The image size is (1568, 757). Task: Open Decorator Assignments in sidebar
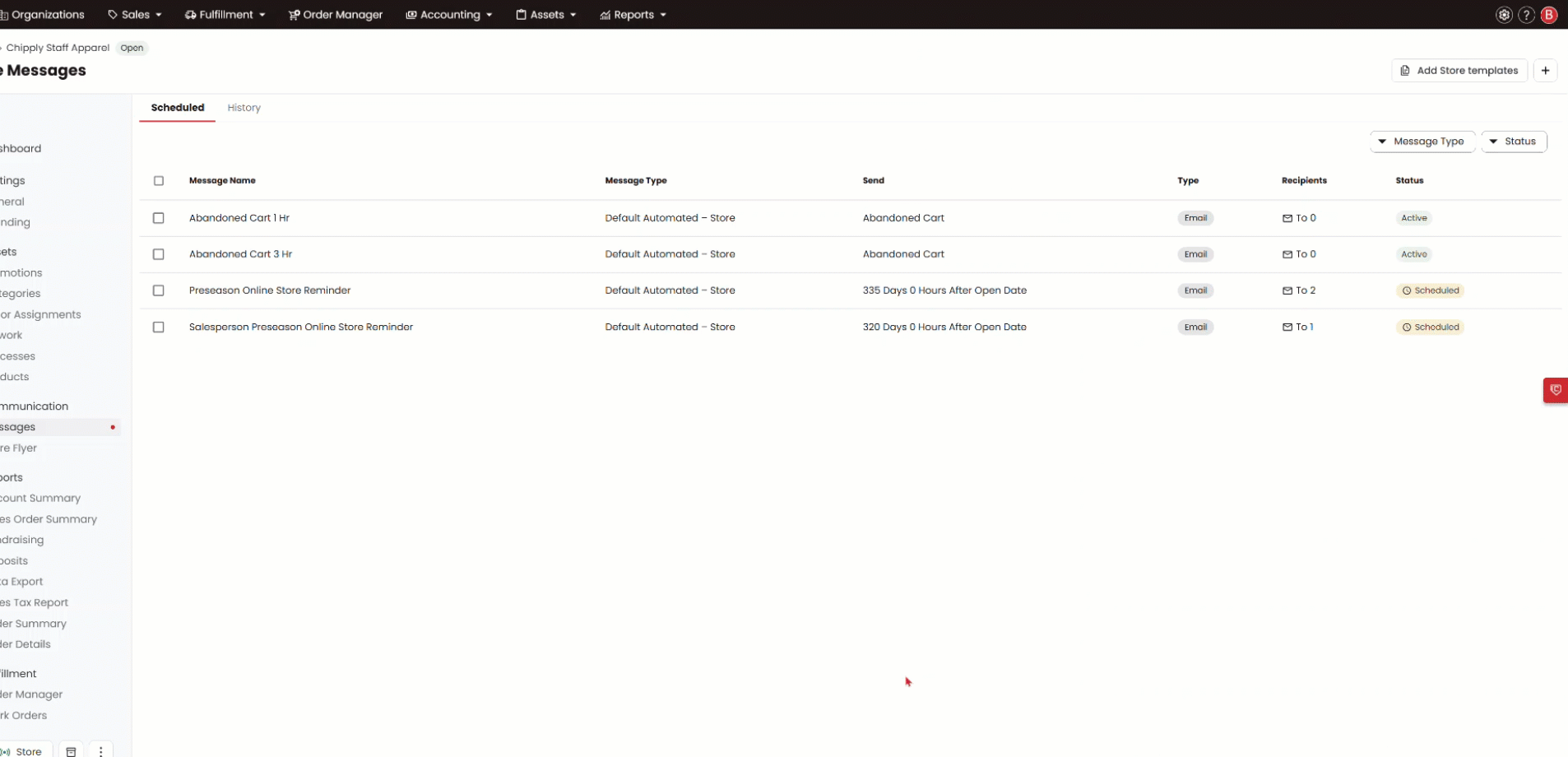point(41,315)
